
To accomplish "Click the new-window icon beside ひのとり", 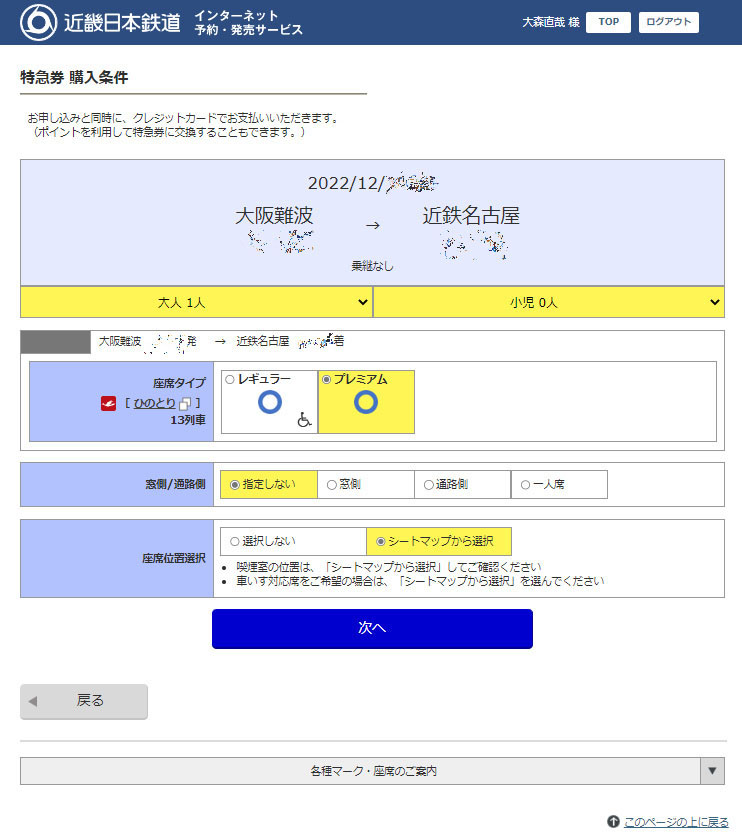I will [x=185, y=403].
